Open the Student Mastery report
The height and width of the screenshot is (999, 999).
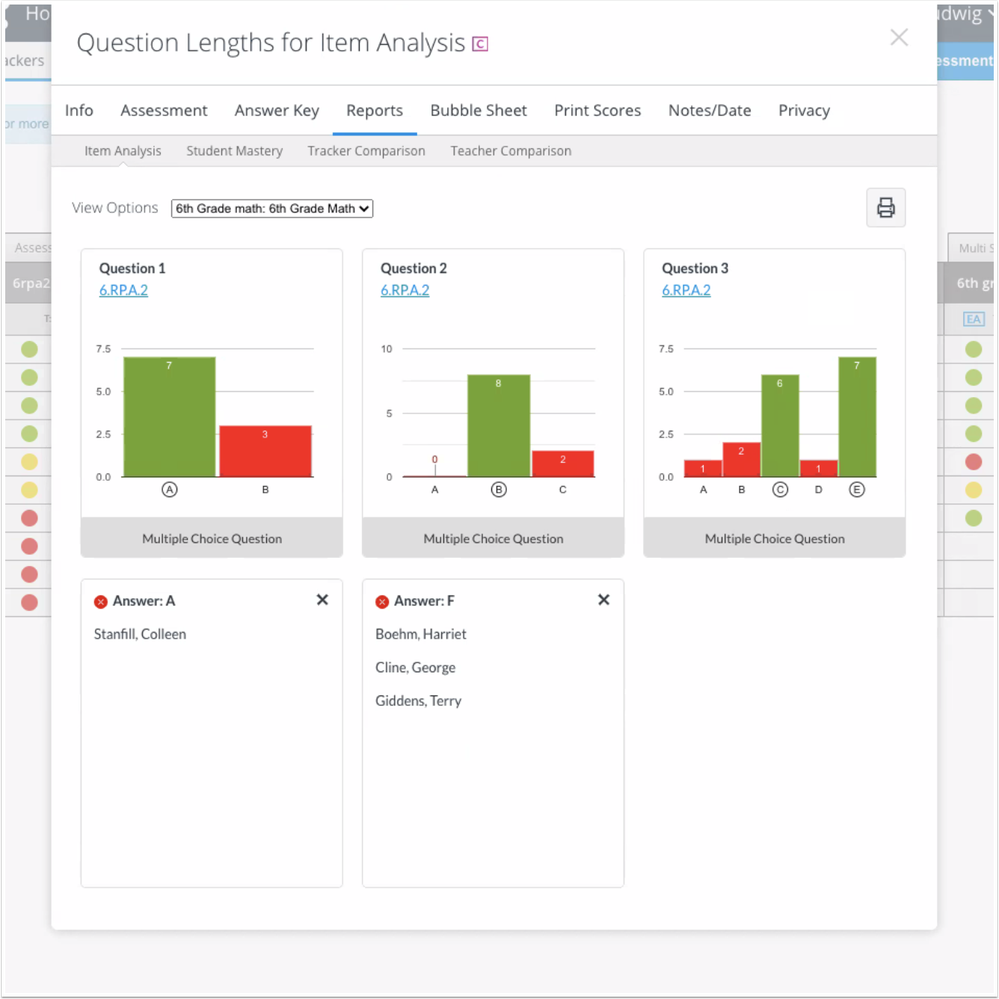pos(234,151)
